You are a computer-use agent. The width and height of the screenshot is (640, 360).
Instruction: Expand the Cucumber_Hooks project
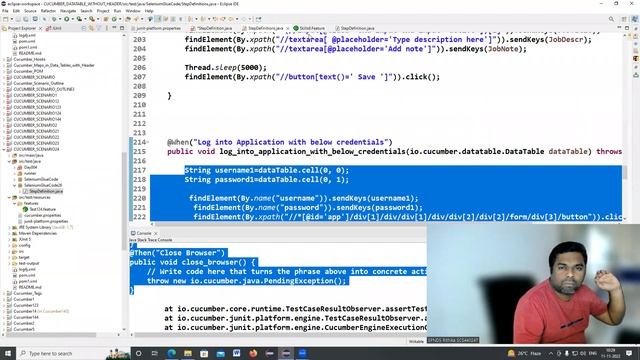(x=4, y=59)
